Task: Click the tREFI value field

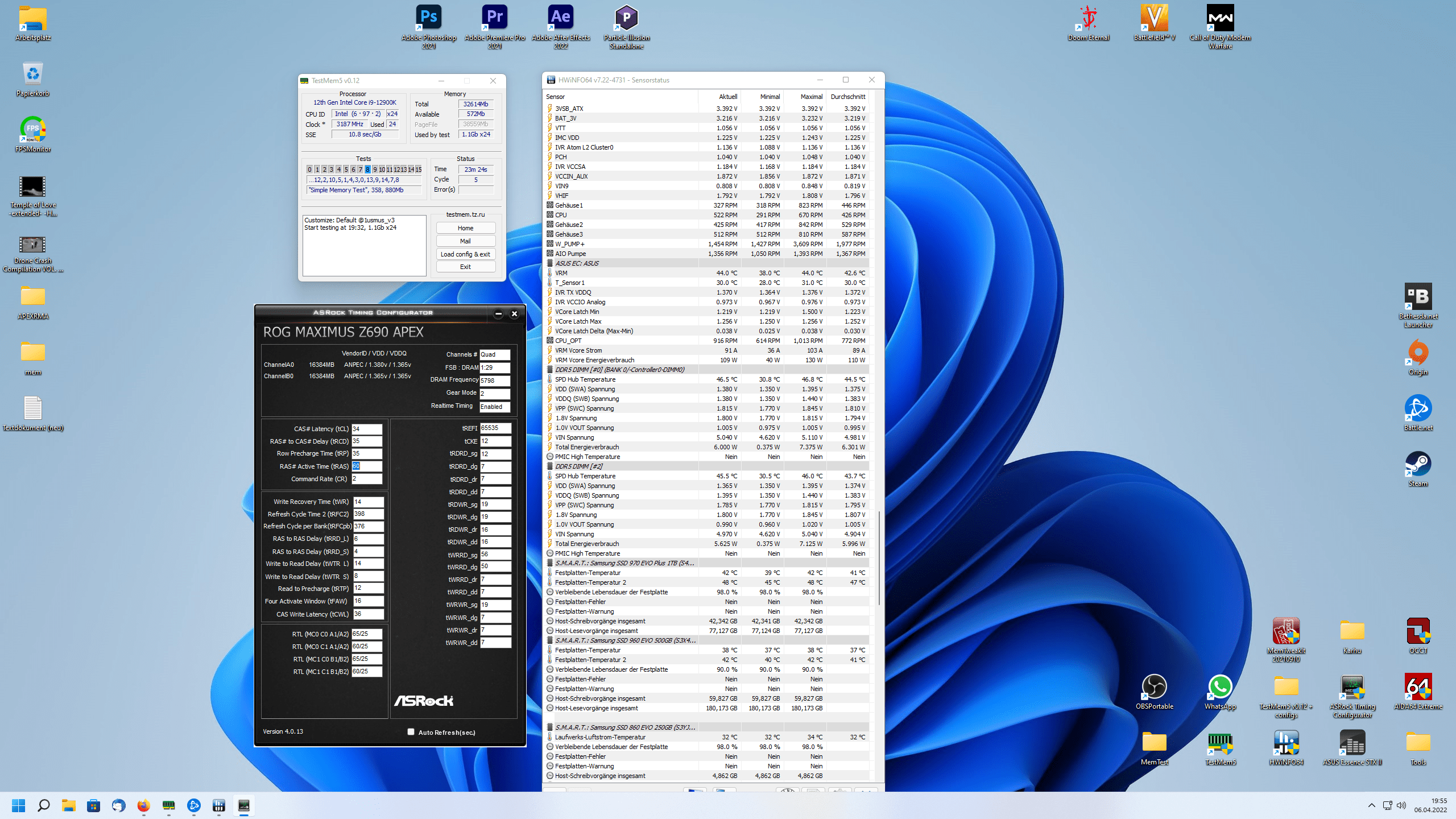Action: [495, 428]
